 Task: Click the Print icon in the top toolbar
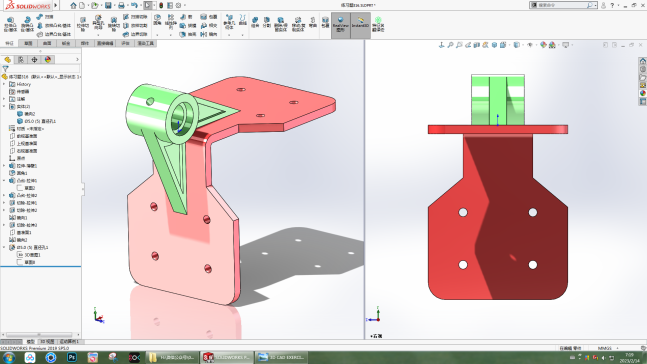point(121,5)
